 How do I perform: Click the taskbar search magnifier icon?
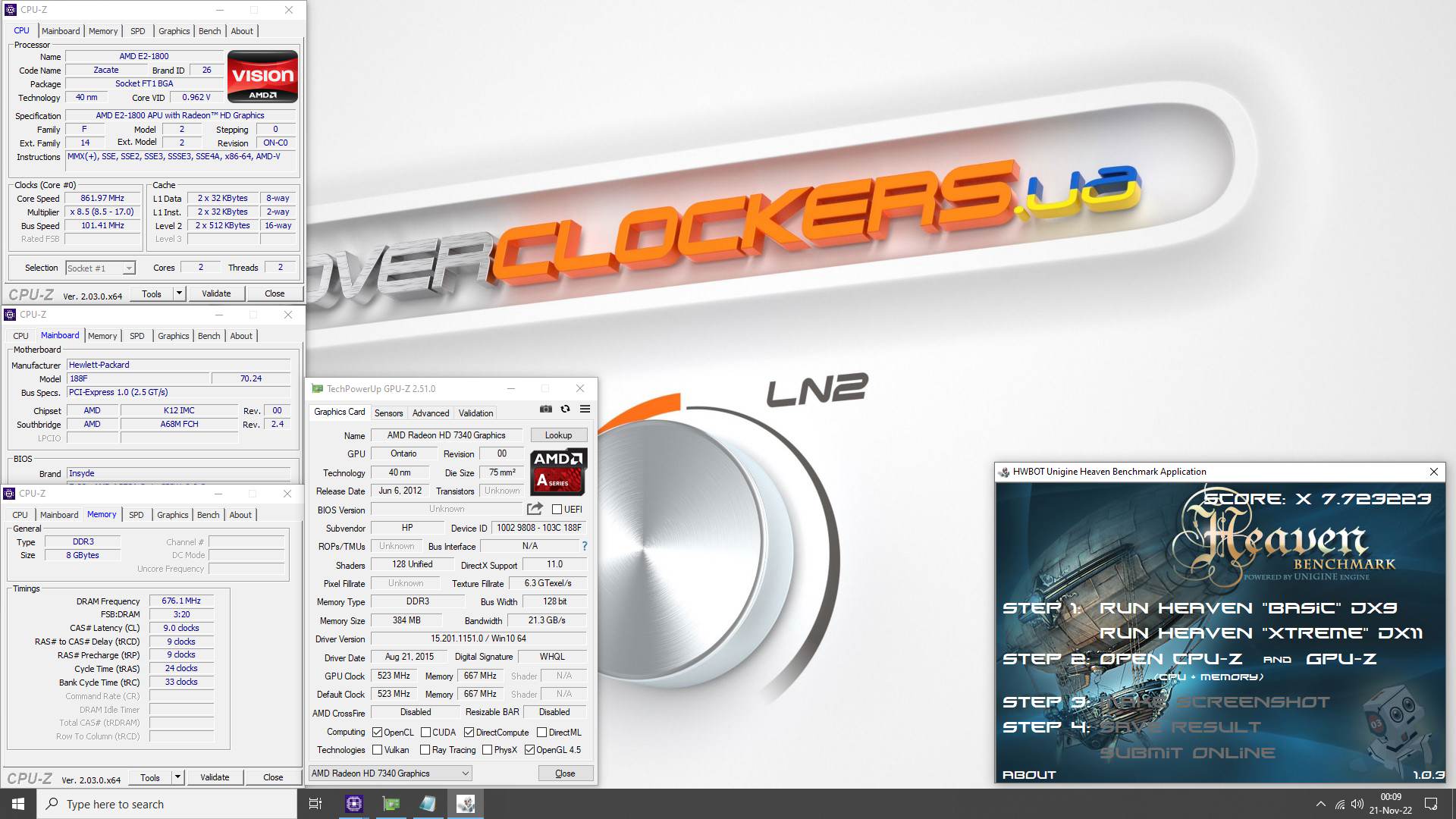tap(52, 804)
